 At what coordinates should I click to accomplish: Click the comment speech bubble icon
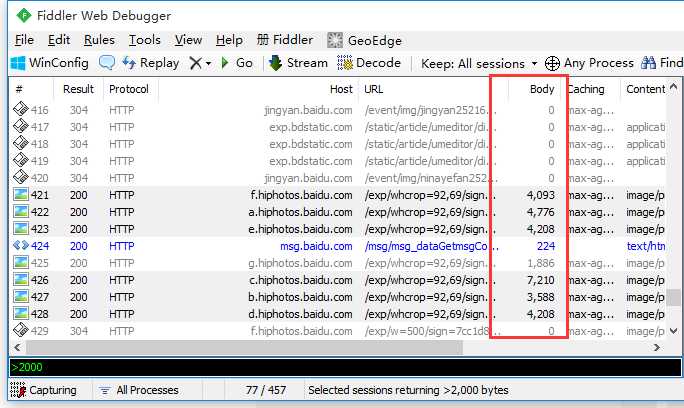pos(107,63)
